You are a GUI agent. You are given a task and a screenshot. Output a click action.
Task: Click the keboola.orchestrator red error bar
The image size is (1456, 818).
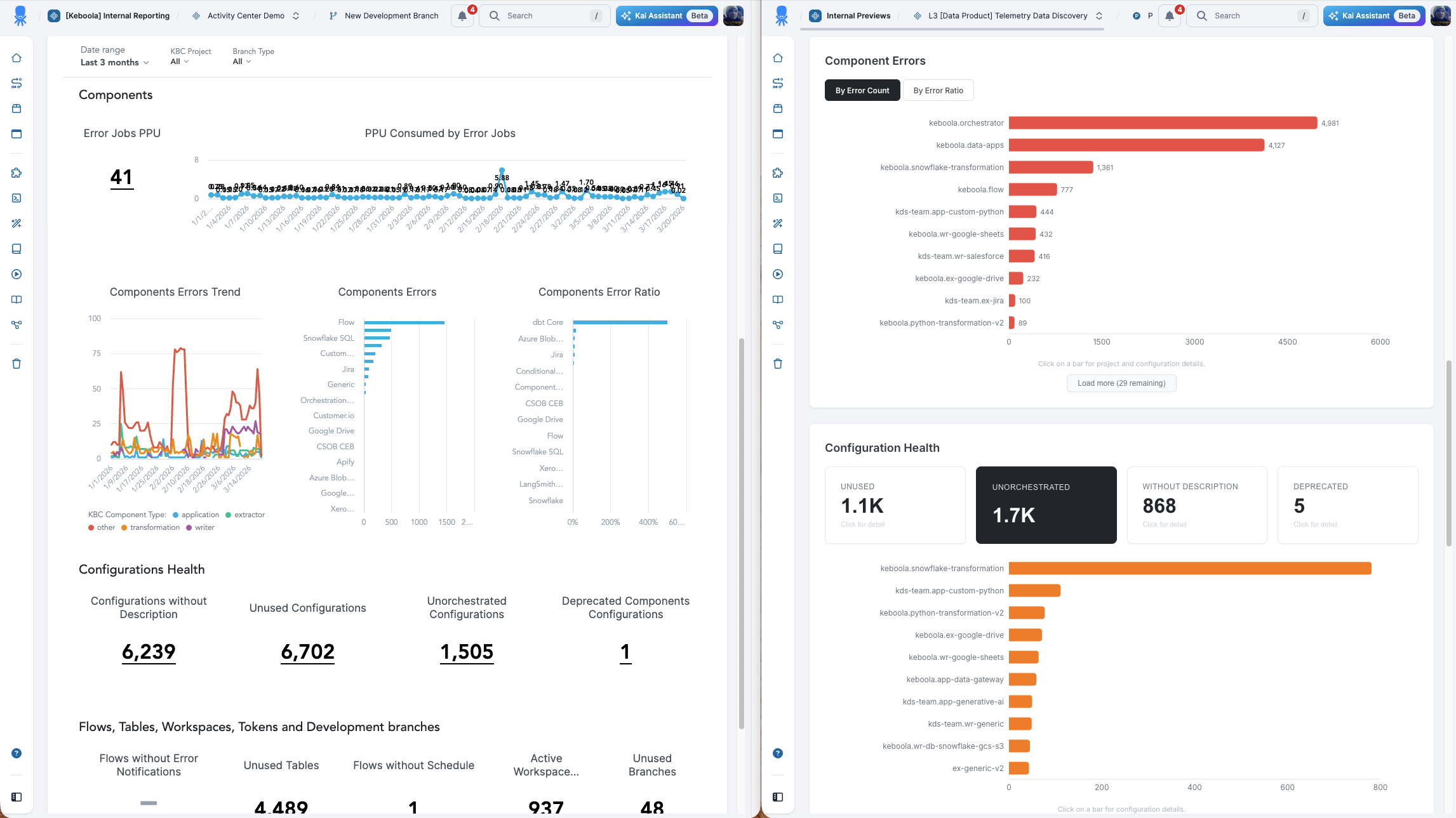(1162, 123)
